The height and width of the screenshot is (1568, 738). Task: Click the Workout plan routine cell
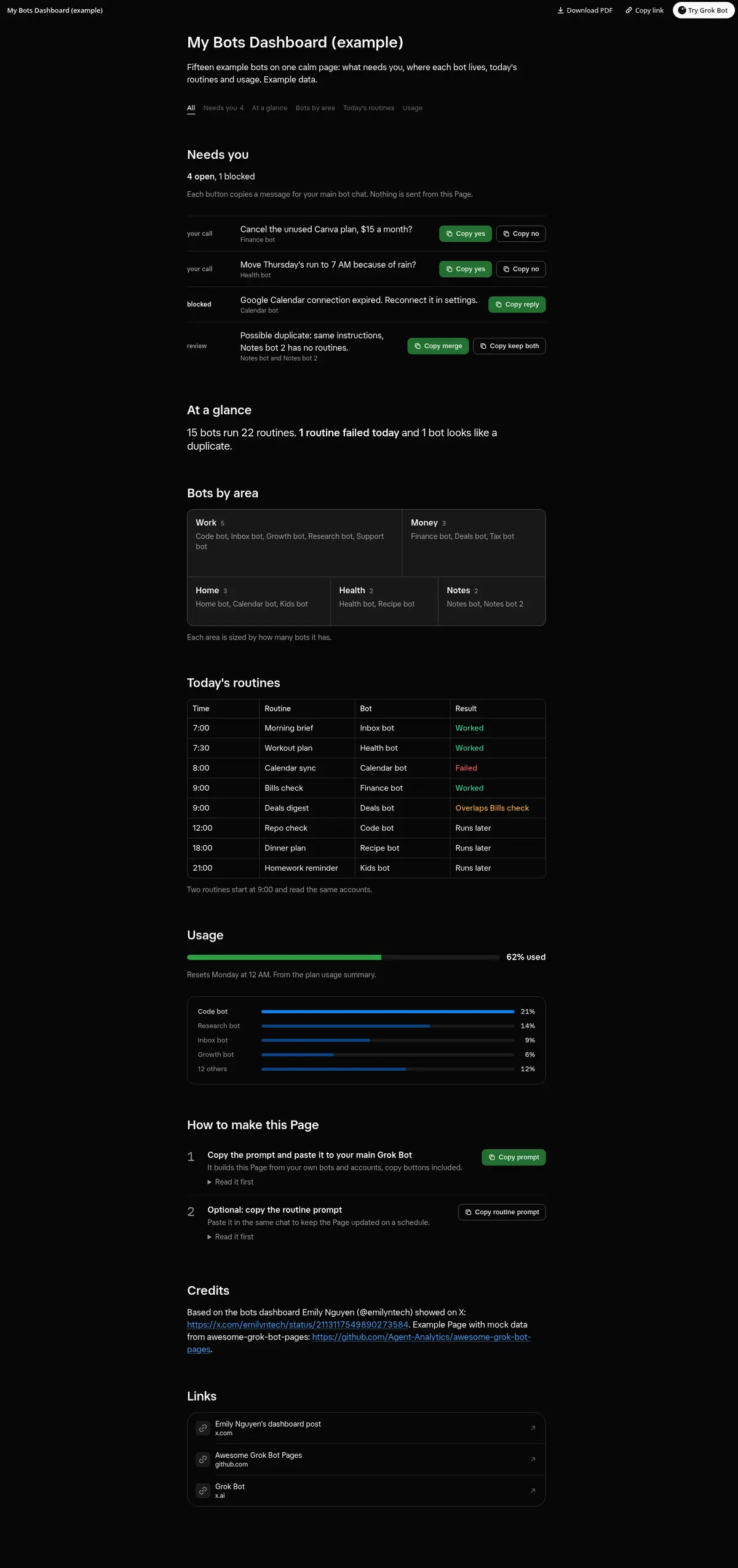tap(307, 748)
